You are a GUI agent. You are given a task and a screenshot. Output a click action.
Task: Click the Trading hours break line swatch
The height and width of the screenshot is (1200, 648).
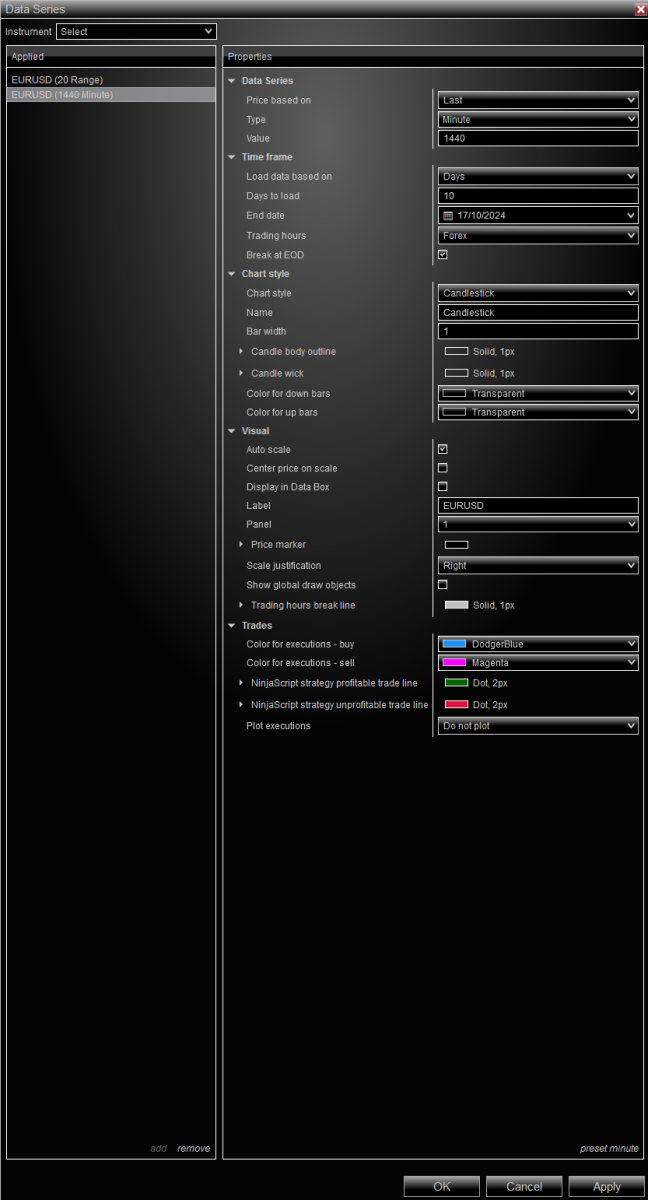pyautogui.click(x=456, y=605)
